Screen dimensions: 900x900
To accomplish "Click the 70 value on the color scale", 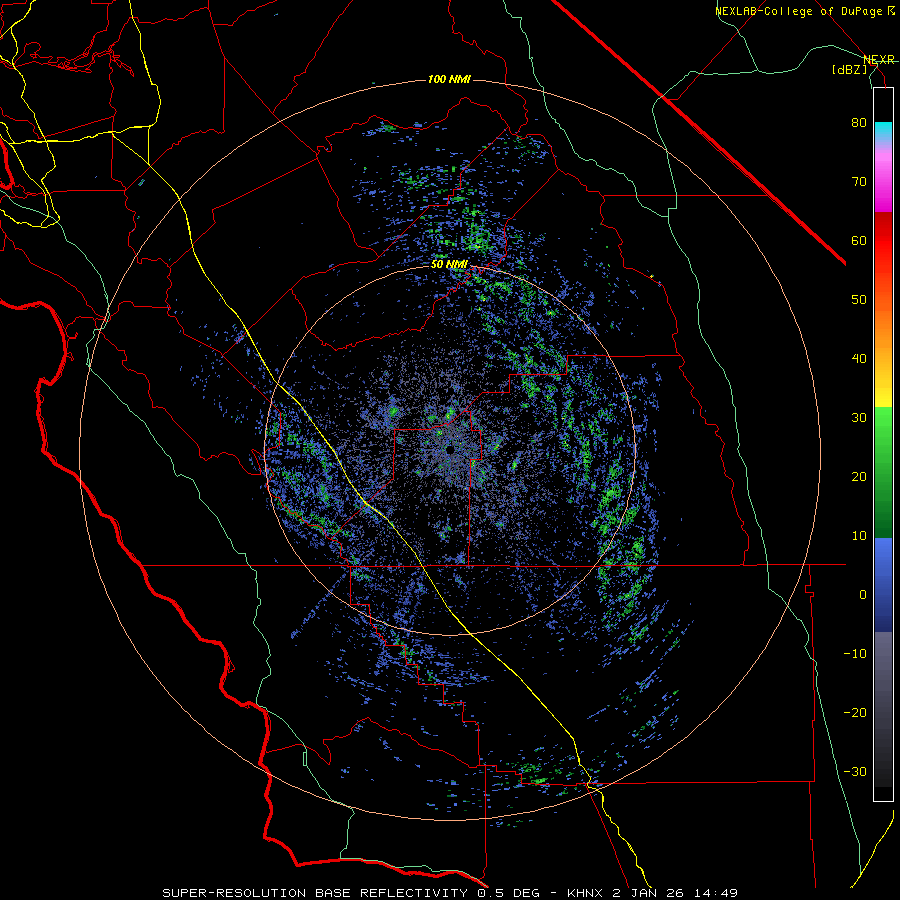I will point(859,181).
